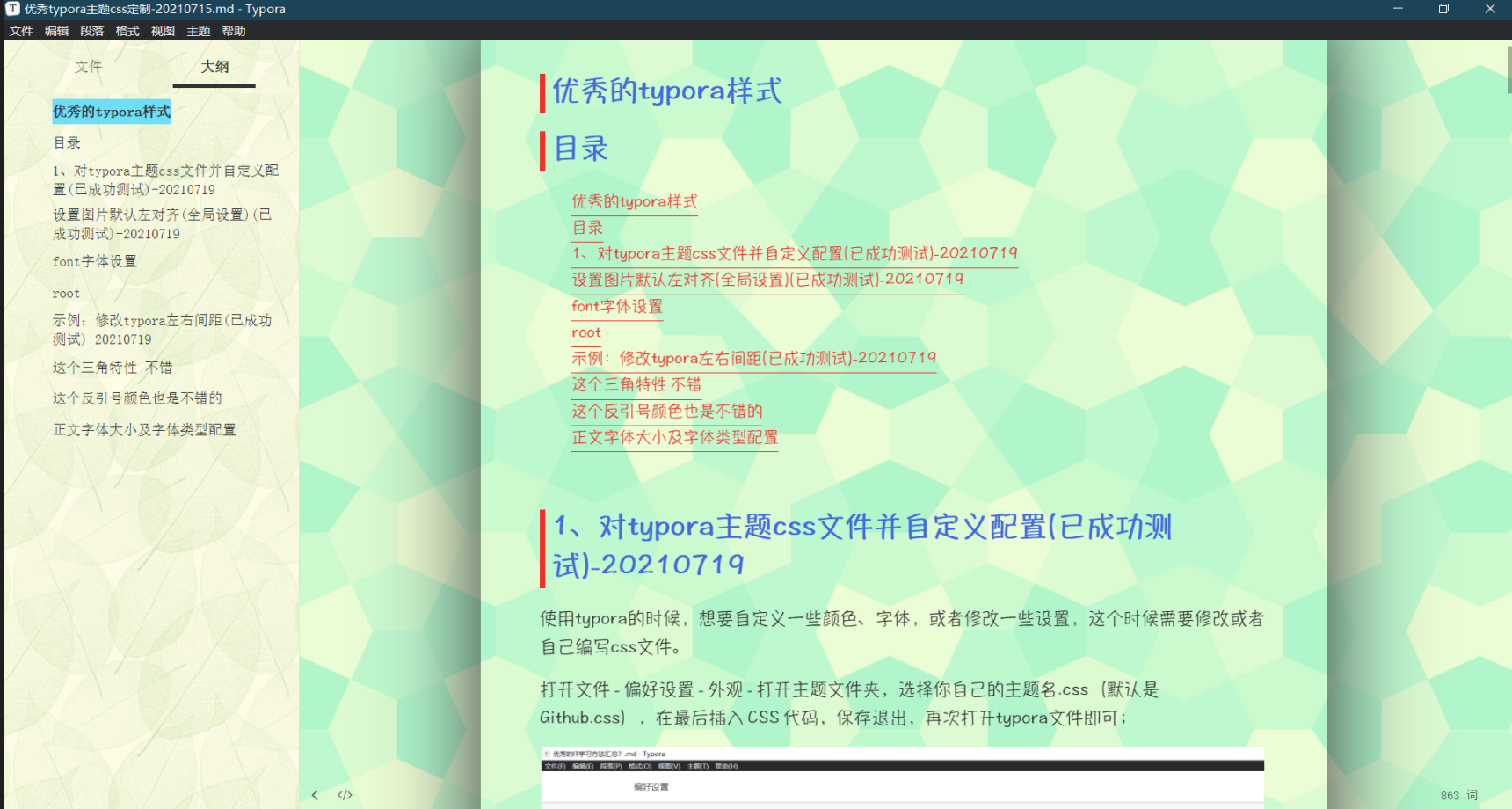
Task: Open the 视图 menu
Action: (163, 31)
